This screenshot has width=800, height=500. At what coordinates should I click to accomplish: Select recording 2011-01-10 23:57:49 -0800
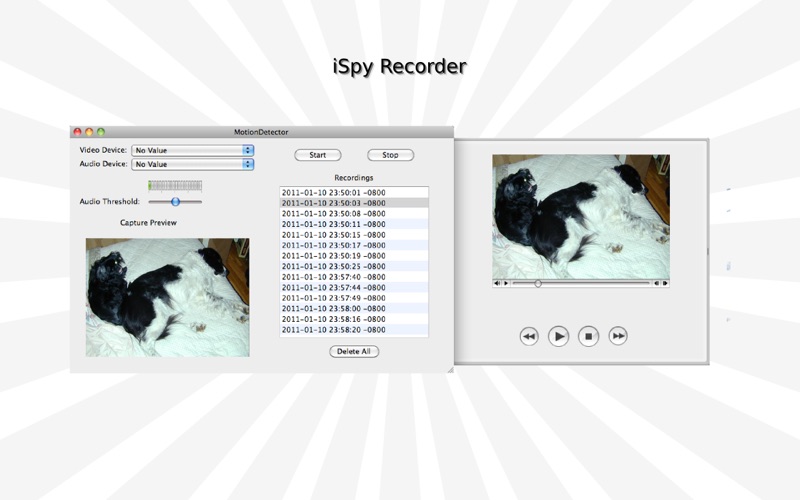[x=354, y=298]
